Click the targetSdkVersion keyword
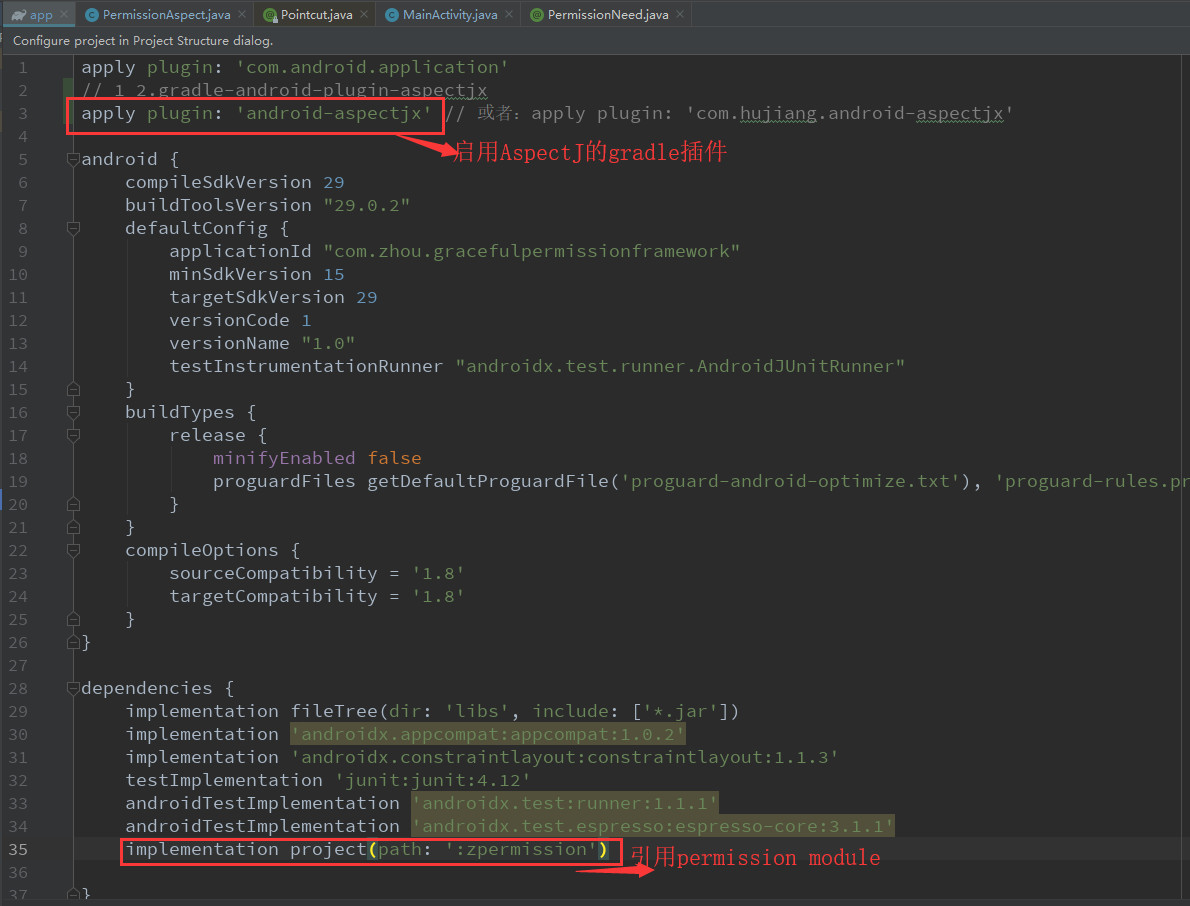Image resolution: width=1190 pixels, height=906 pixels. (257, 297)
